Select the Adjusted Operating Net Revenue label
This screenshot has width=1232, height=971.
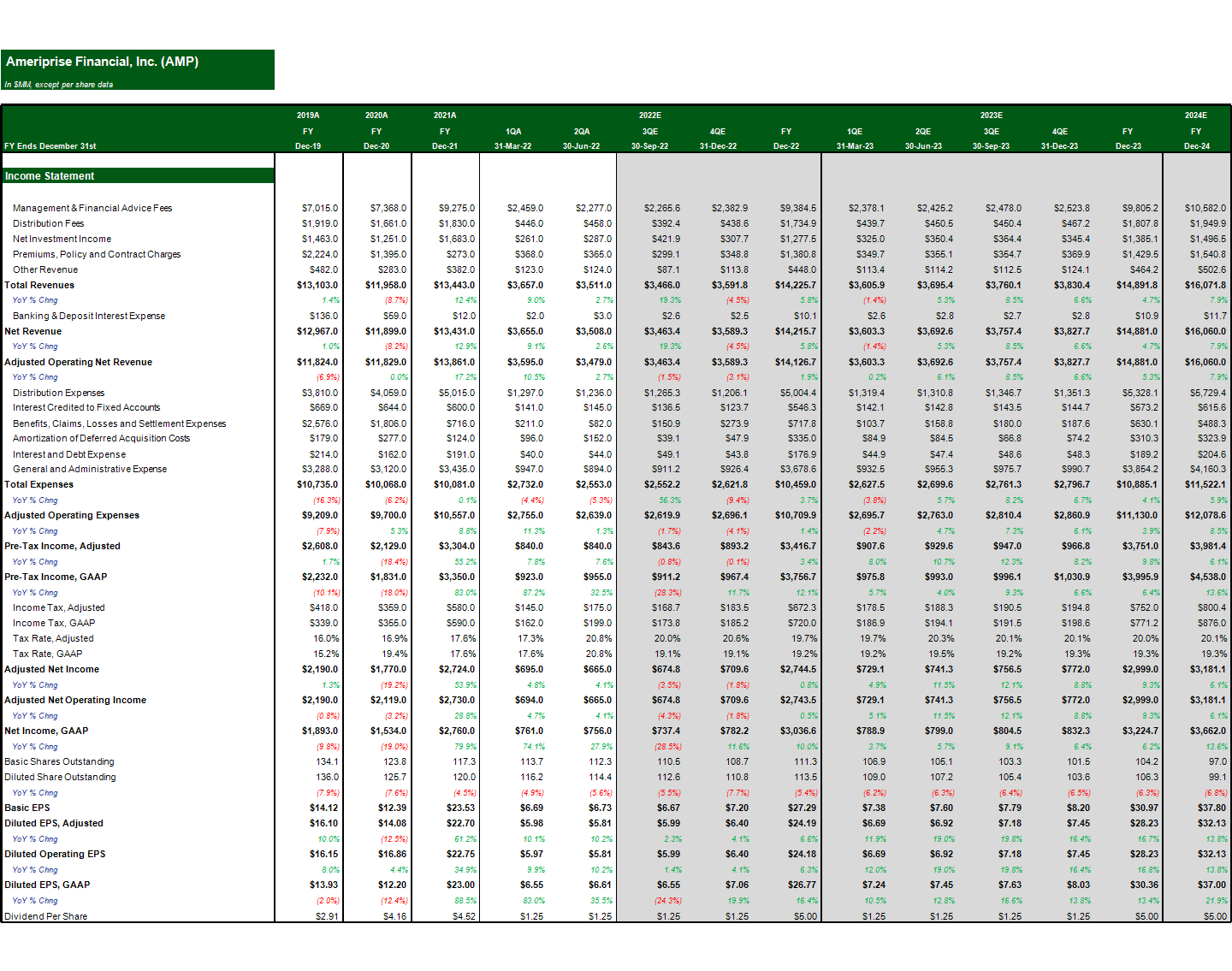(80, 362)
